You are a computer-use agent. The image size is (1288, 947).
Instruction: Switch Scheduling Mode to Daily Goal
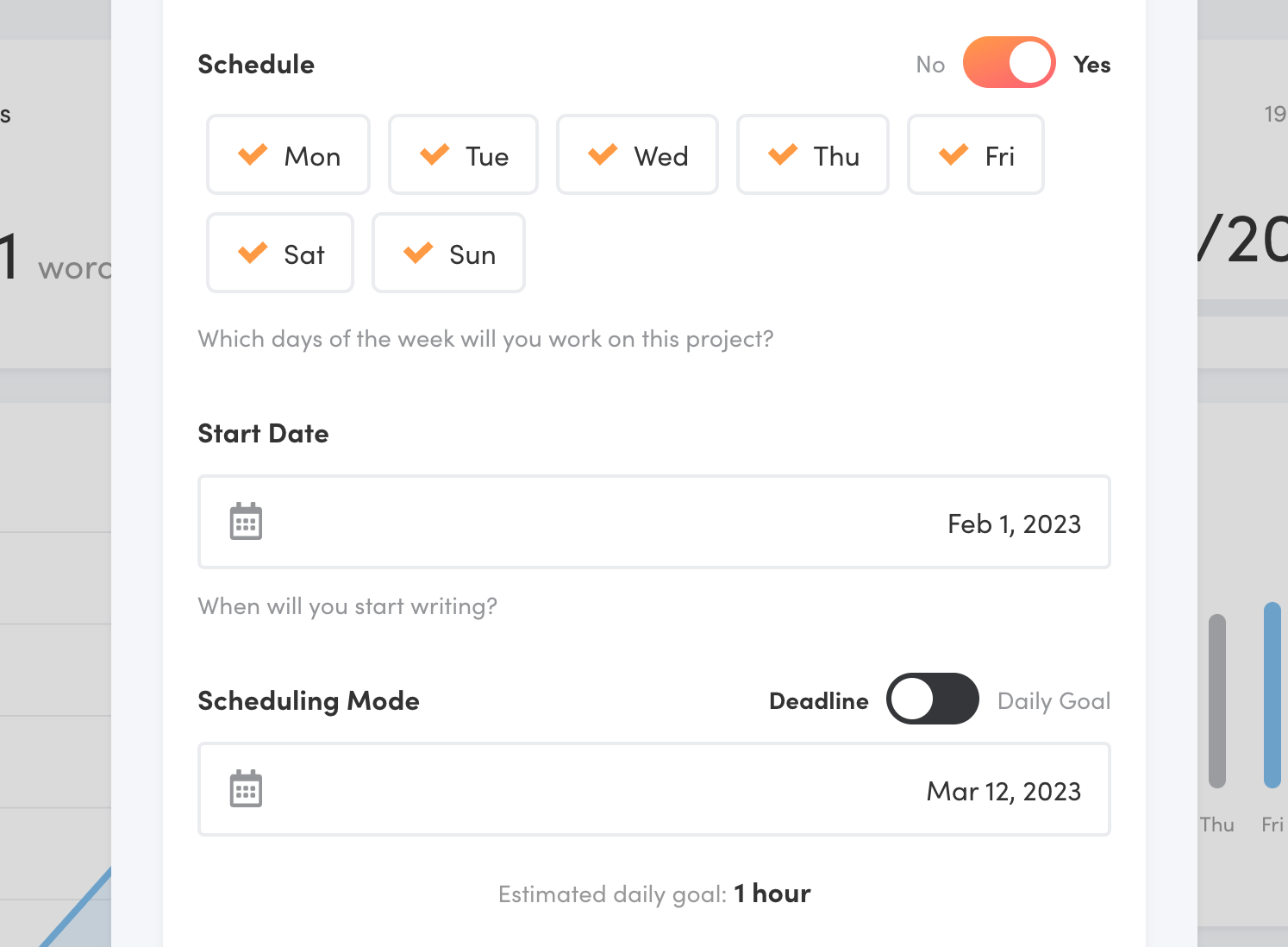pos(933,699)
